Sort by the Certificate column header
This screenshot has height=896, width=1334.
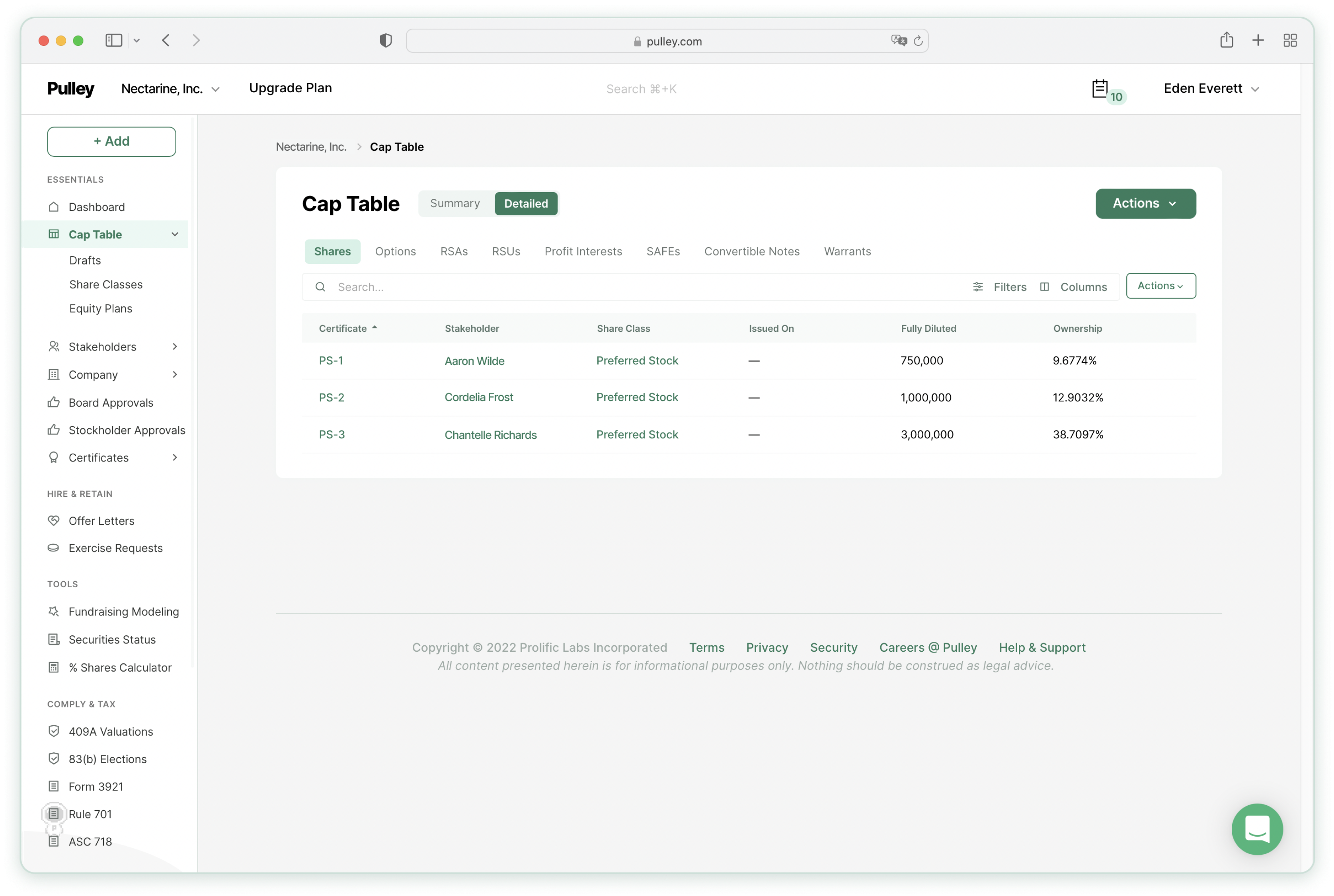[x=343, y=329]
